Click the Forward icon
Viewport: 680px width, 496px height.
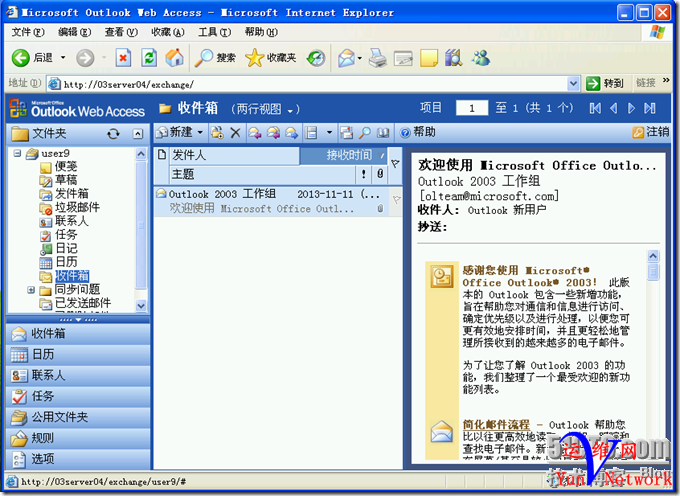(292, 133)
